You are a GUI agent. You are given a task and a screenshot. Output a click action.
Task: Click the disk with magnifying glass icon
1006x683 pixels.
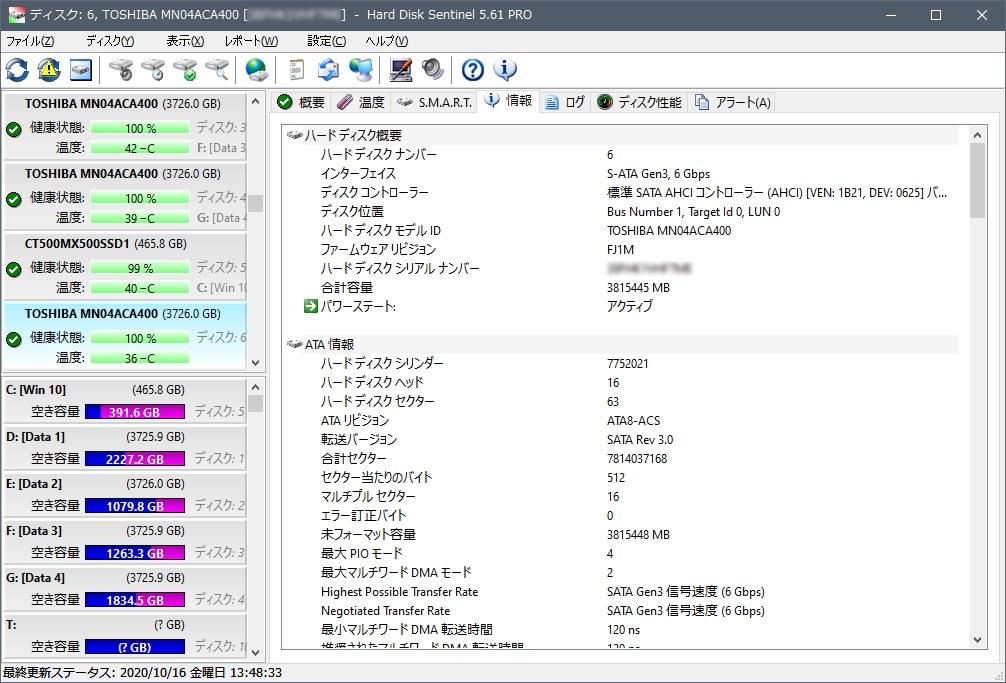click(217, 70)
